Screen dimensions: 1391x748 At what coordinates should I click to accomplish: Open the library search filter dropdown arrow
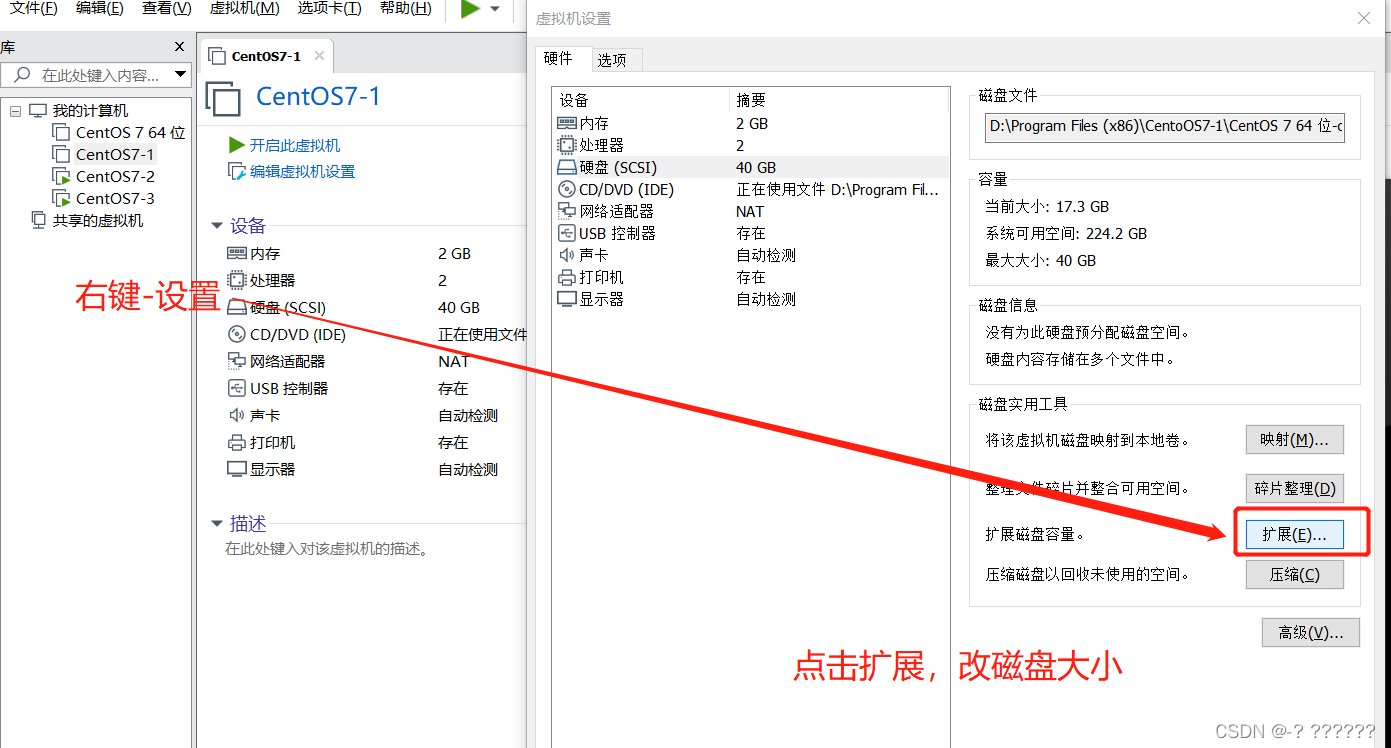coord(180,75)
